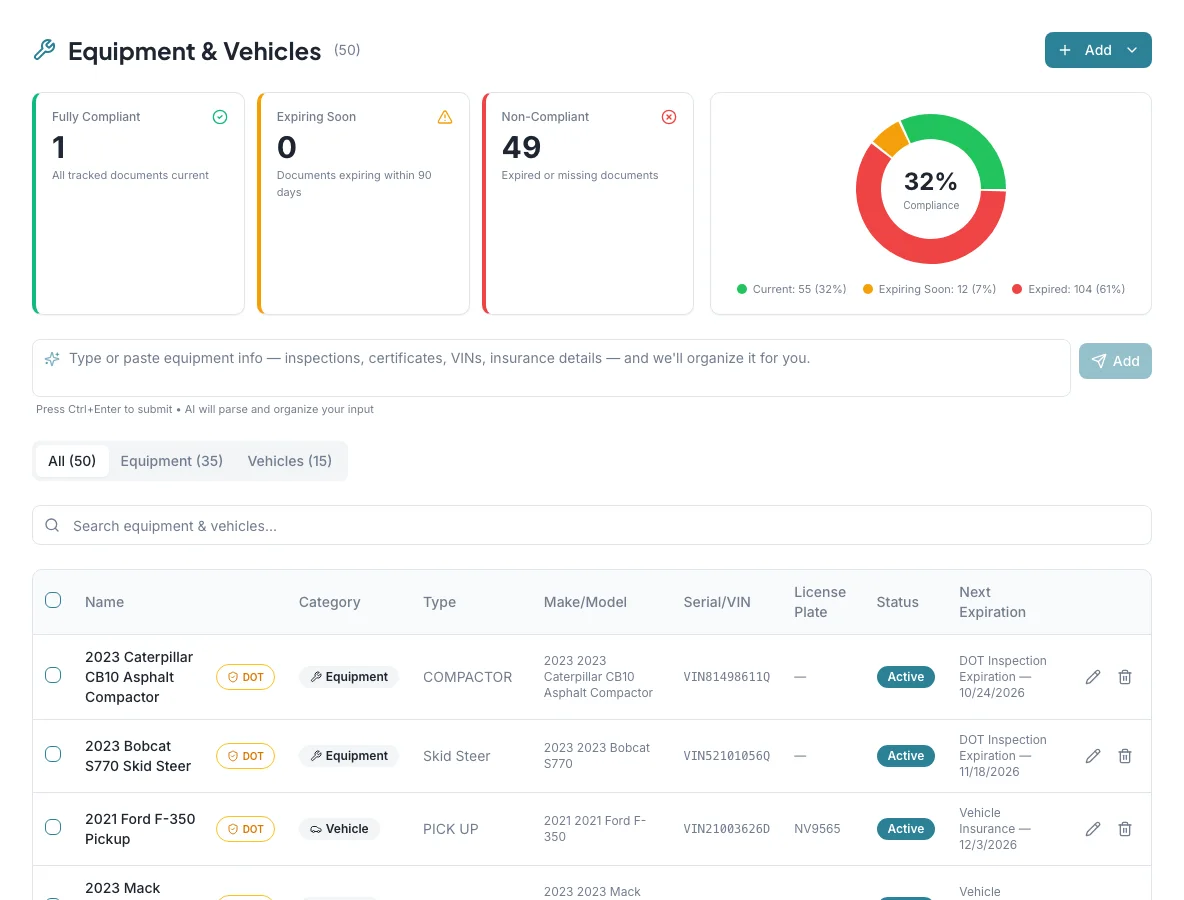1184x900 pixels.
Task: Click the Serial/VIN column header
Action: [x=717, y=602]
